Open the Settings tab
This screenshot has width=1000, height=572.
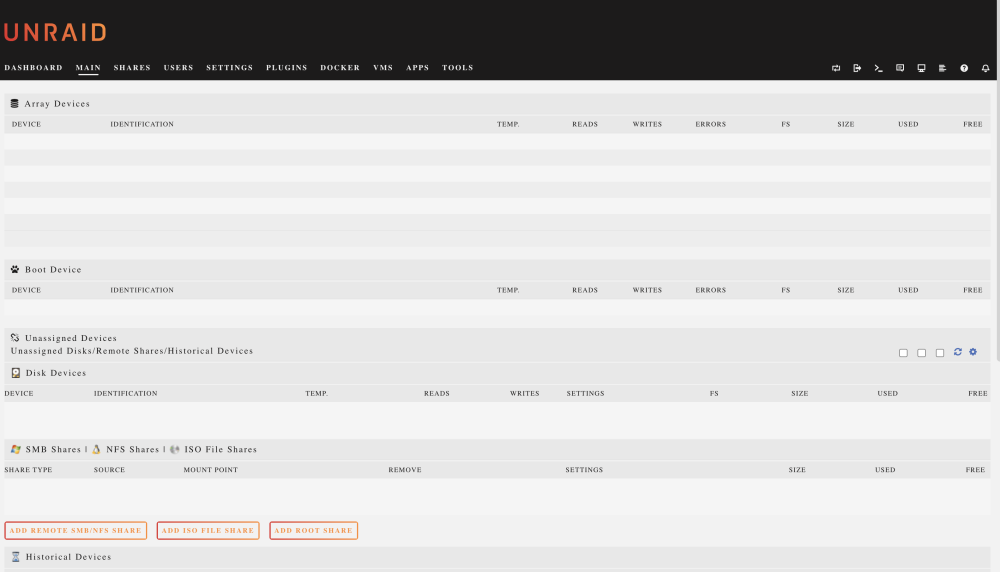(230, 68)
